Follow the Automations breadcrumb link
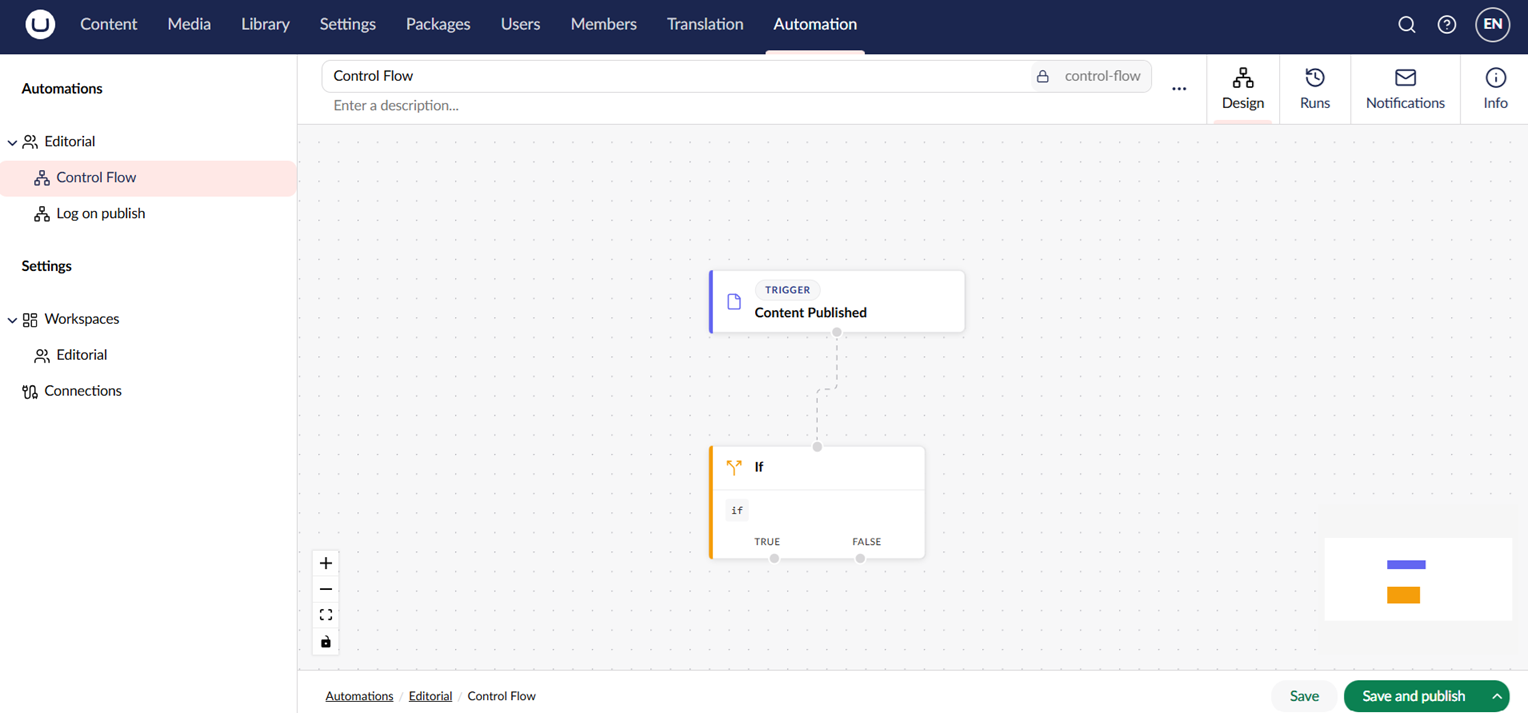 359,696
